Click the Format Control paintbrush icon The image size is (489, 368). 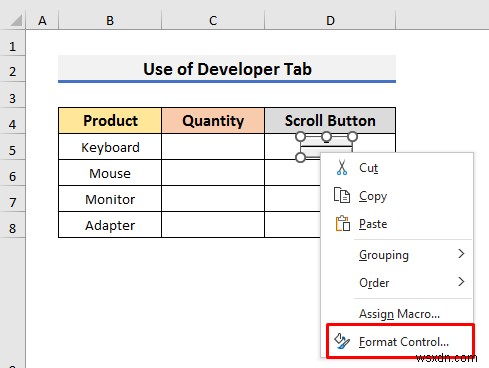pos(342,341)
